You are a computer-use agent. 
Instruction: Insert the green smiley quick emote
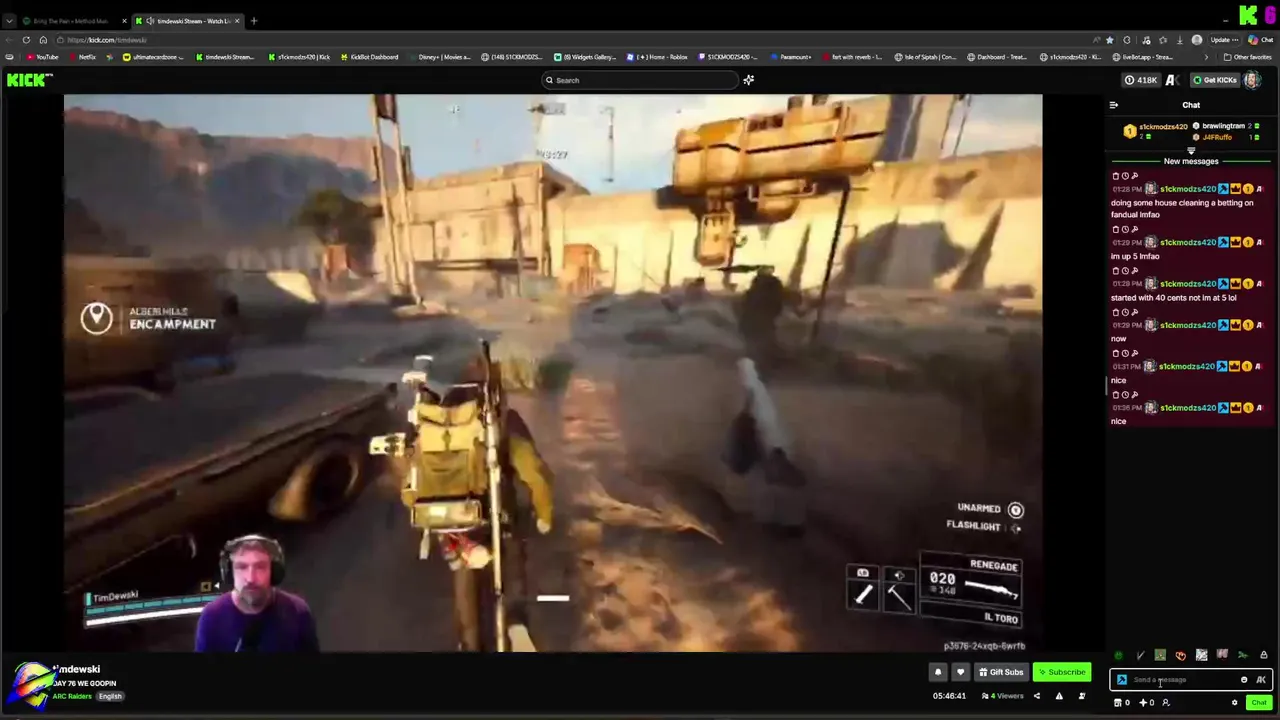pyautogui.click(x=1118, y=656)
